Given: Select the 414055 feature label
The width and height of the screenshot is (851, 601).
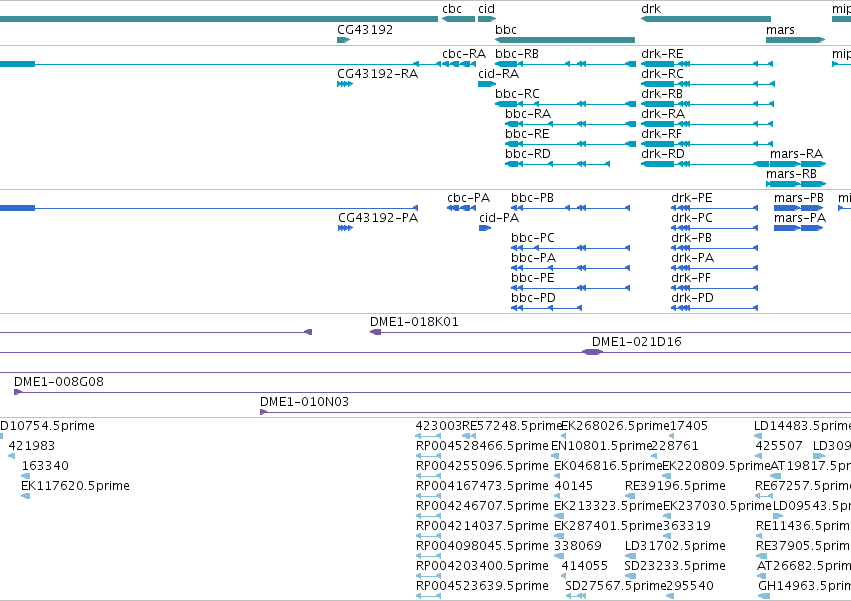Looking at the screenshot, I should (x=585, y=566).
